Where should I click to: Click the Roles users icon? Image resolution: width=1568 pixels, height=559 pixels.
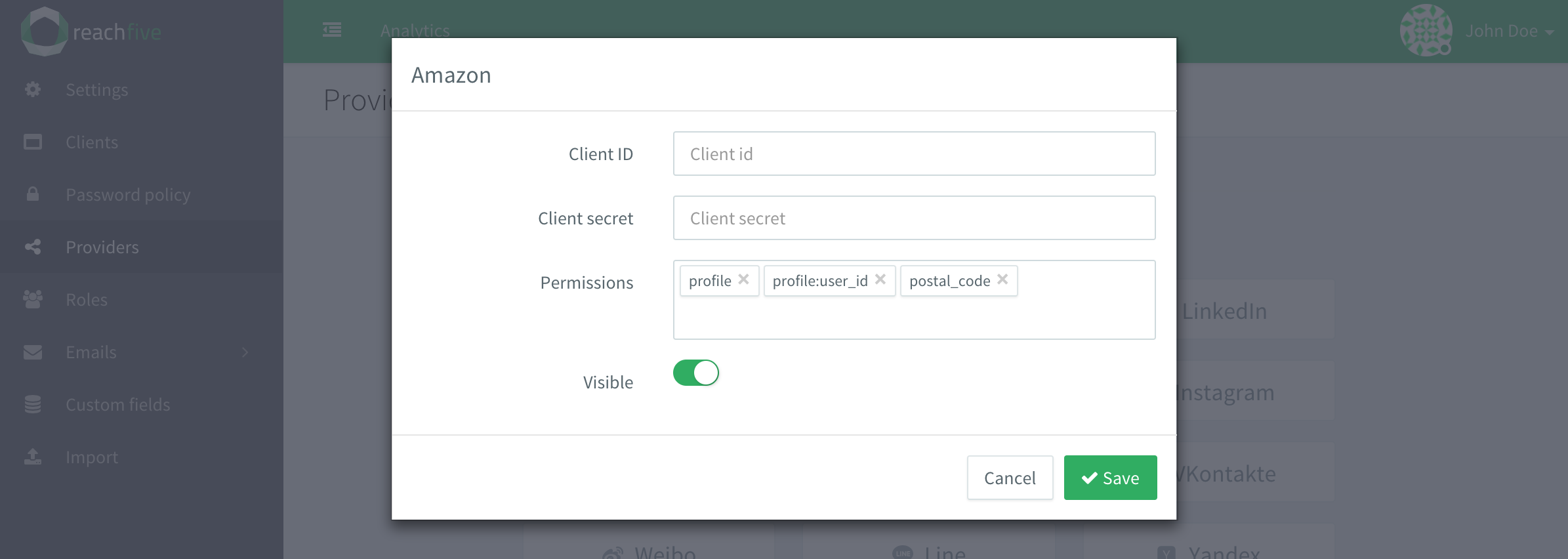(33, 299)
